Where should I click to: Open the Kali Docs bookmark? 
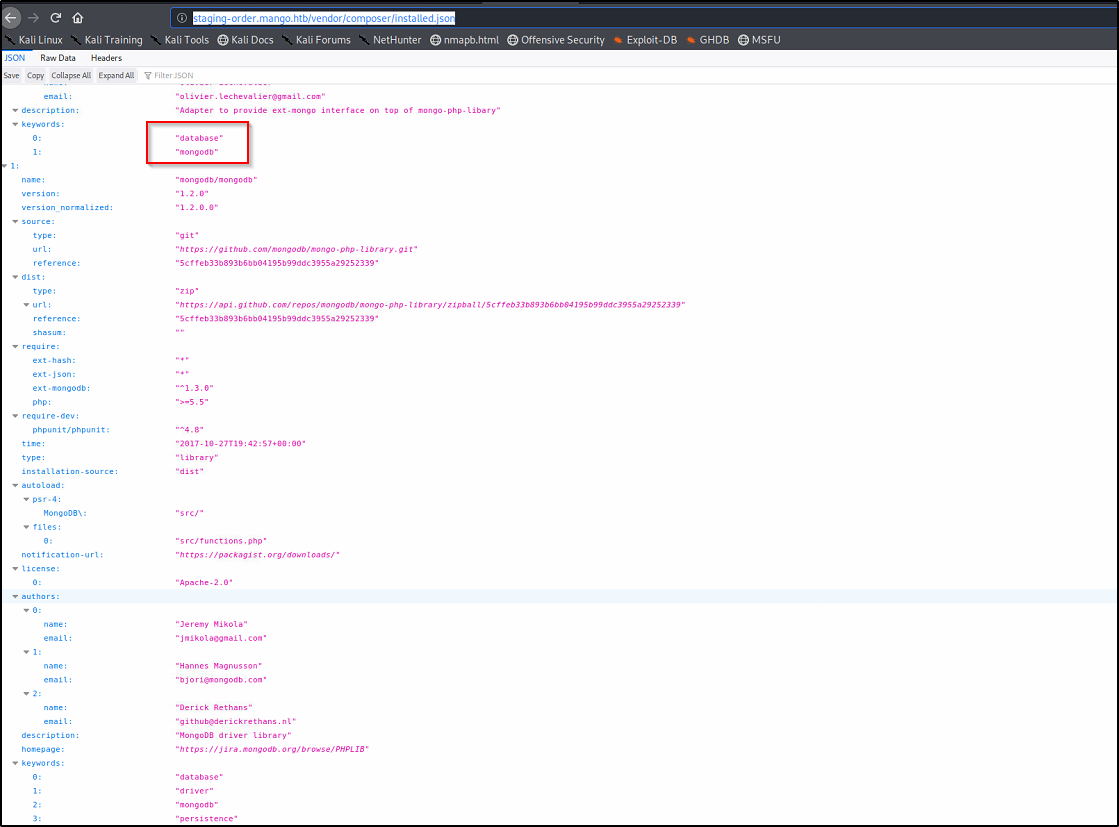click(x=245, y=40)
